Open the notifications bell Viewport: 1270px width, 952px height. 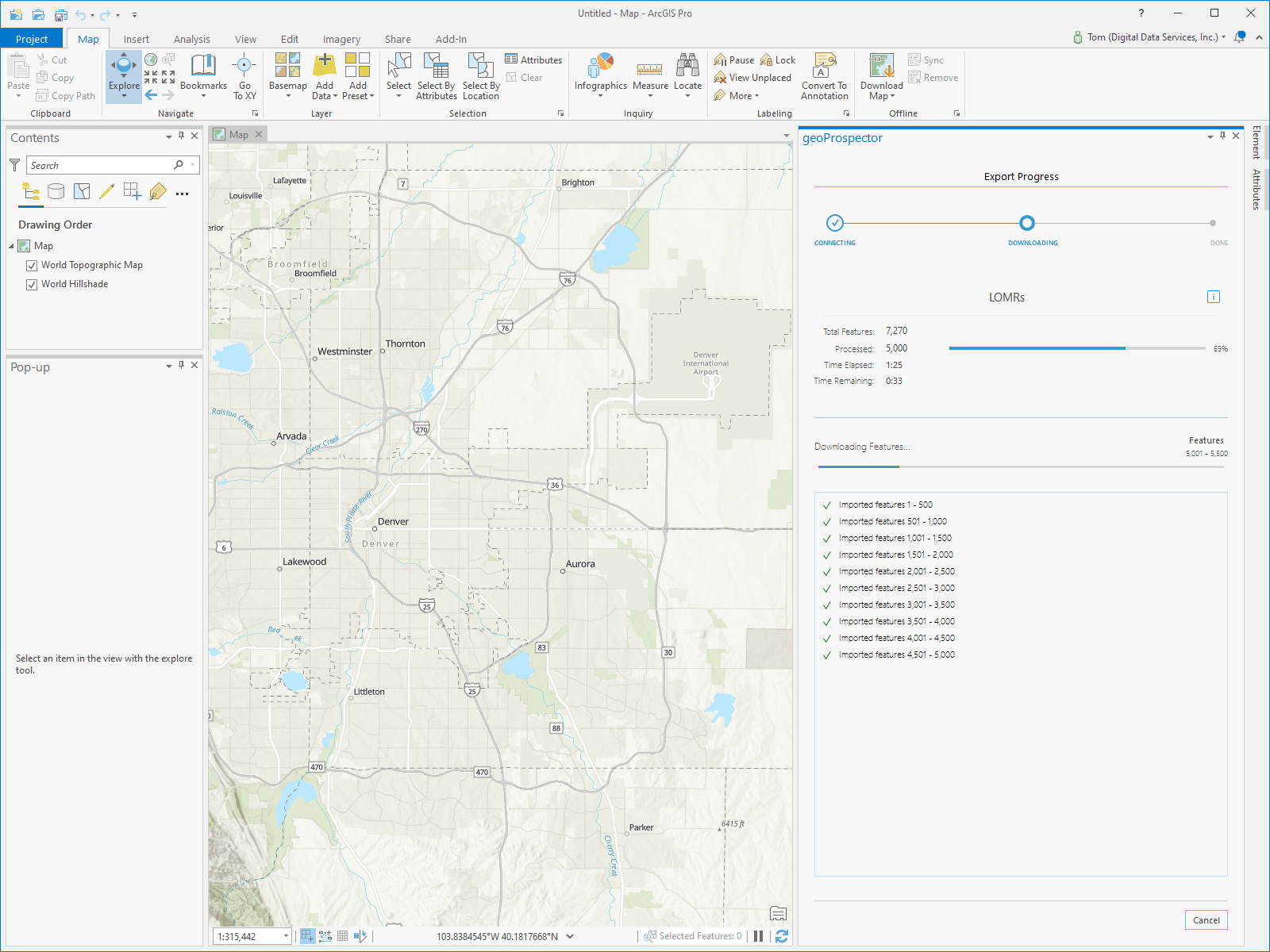click(1240, 37)
